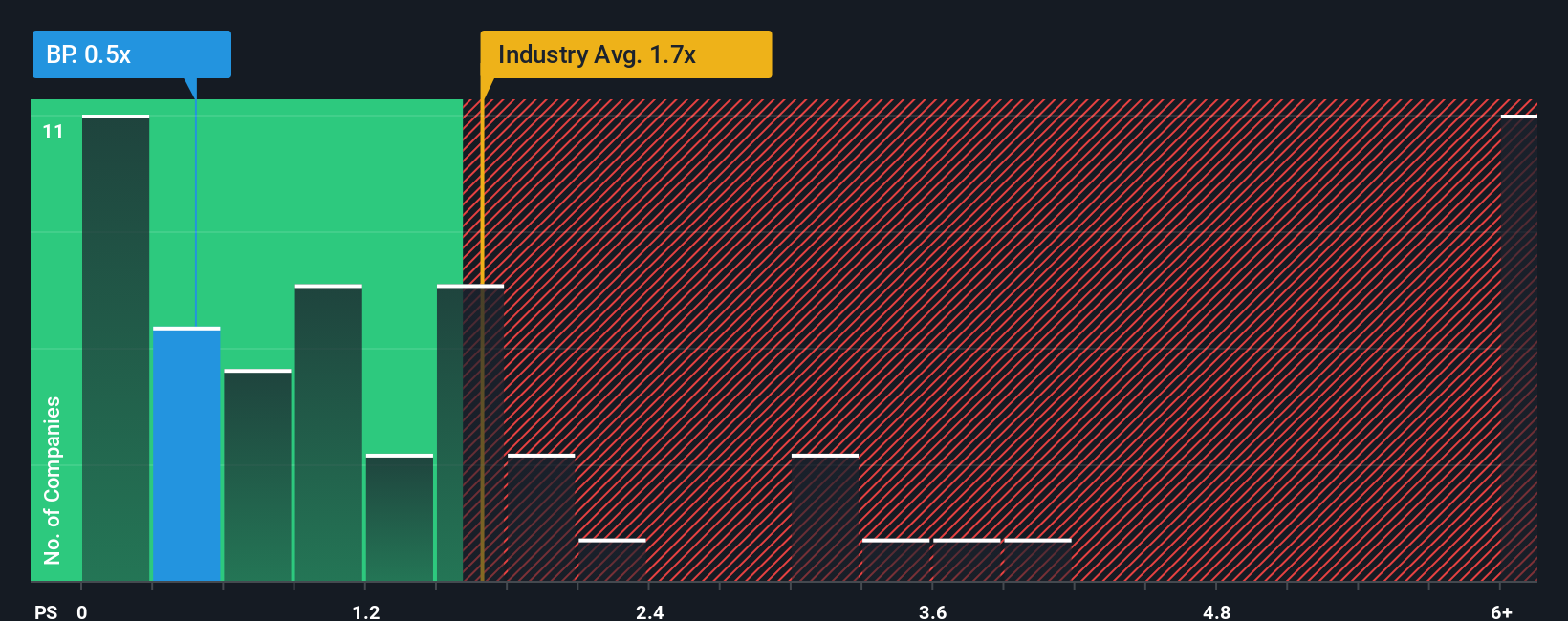Click the axis label 6+
Screen dimensions: 1568x621
click(x=1502, y=611)
